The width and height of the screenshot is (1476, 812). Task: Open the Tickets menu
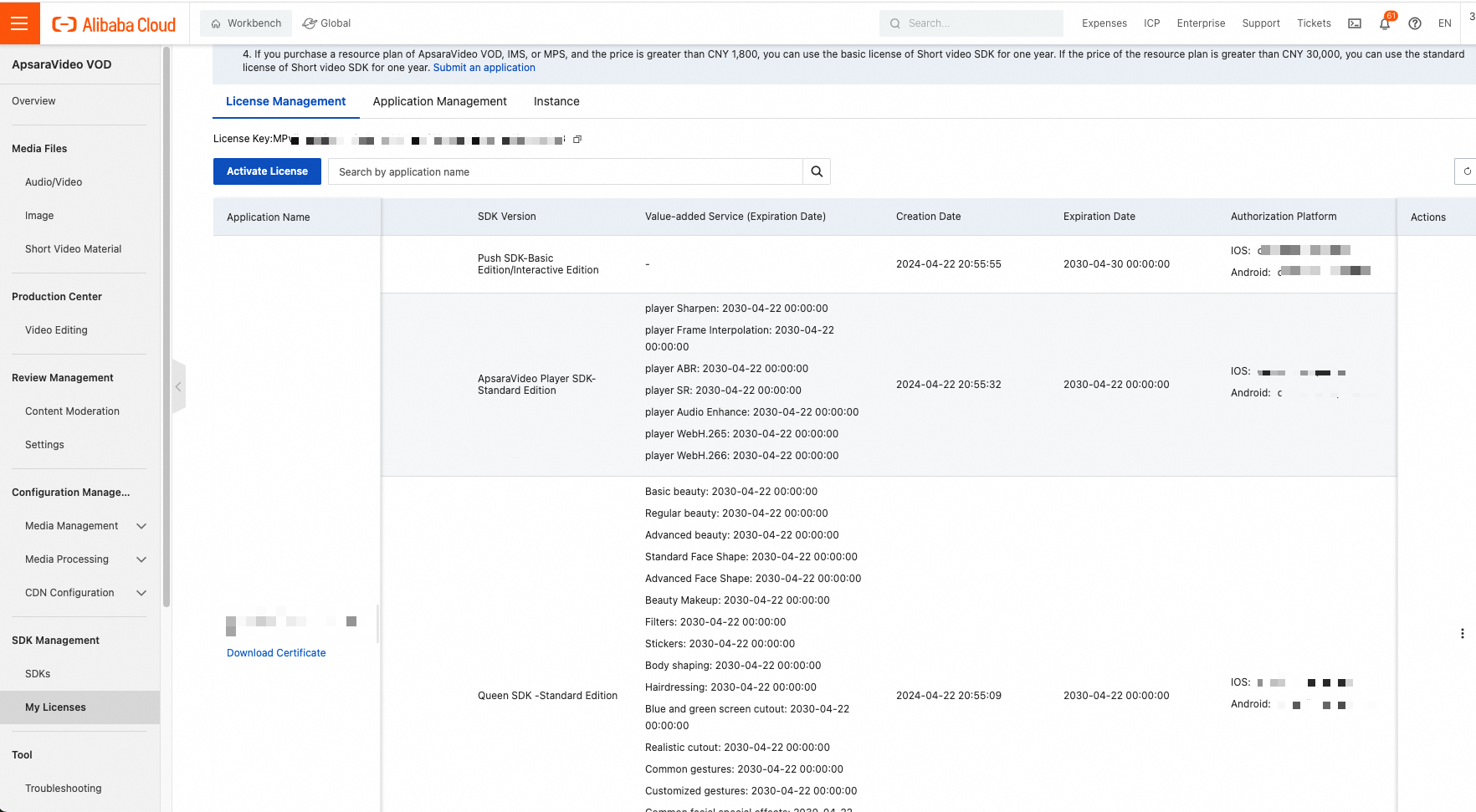(1314, 23)
